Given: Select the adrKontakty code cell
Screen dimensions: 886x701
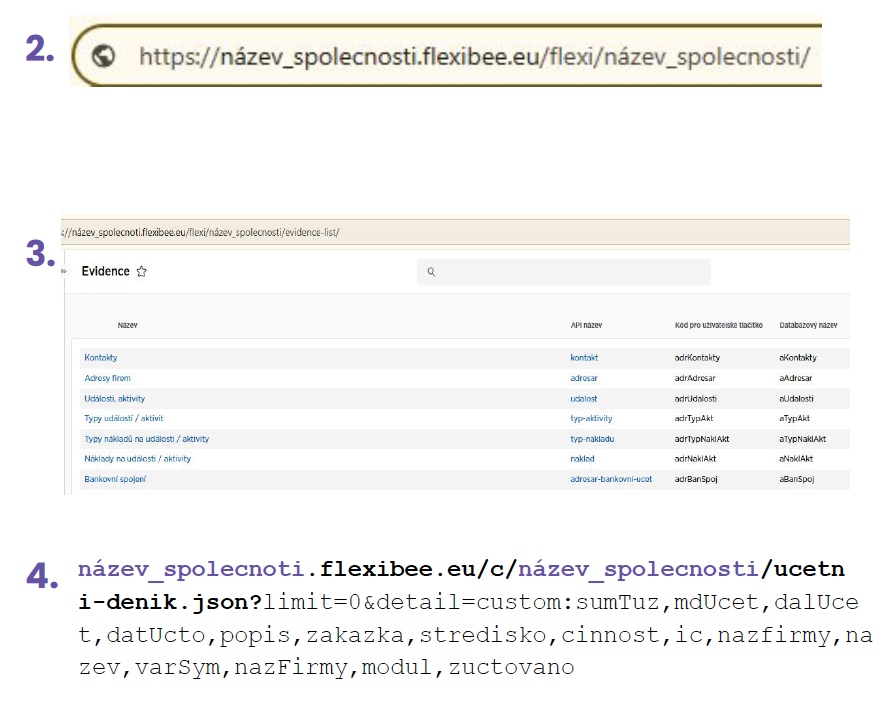Looking at the screenshot, I should (697, 358).
